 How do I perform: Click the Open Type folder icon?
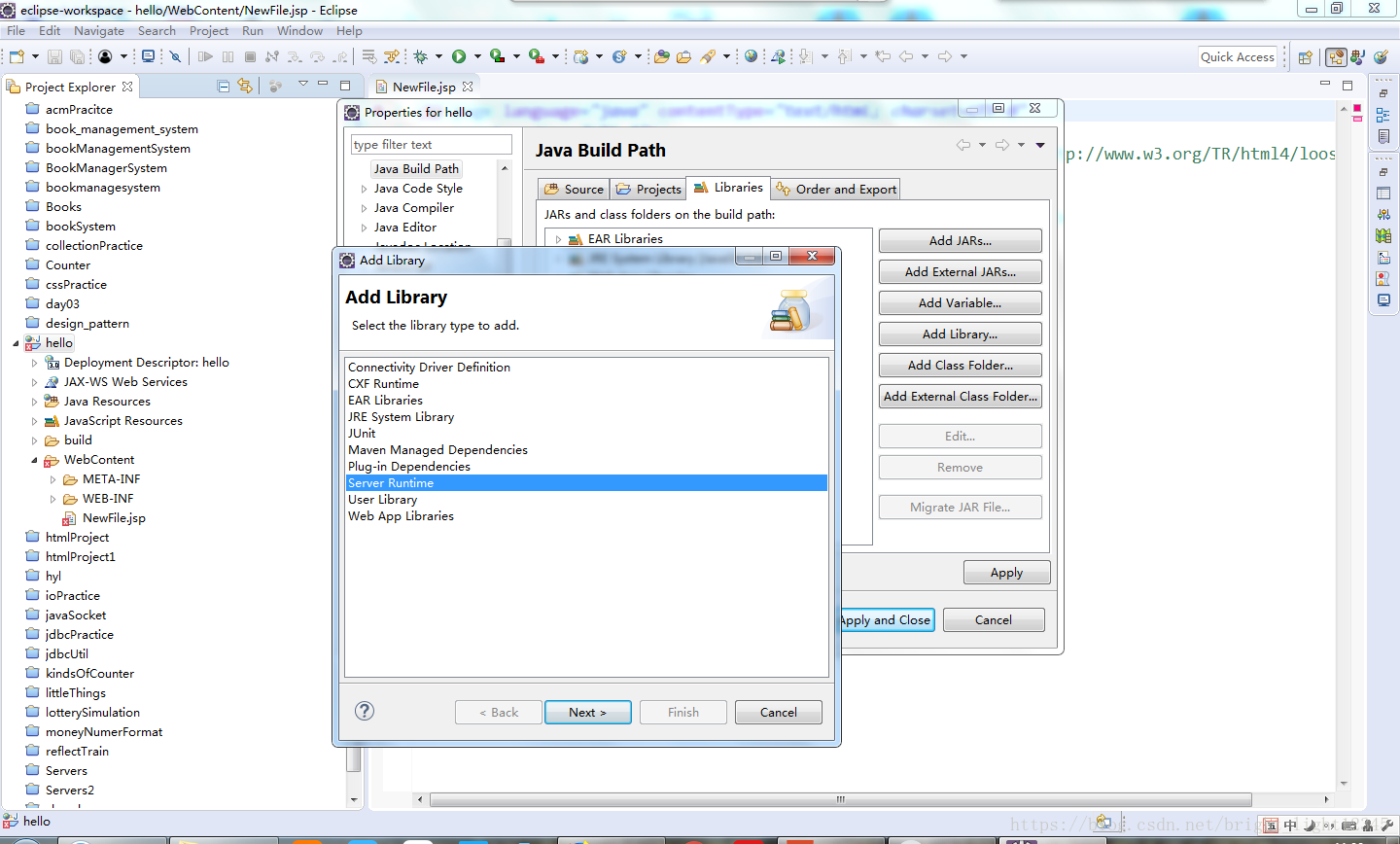(x=661, y=56)
